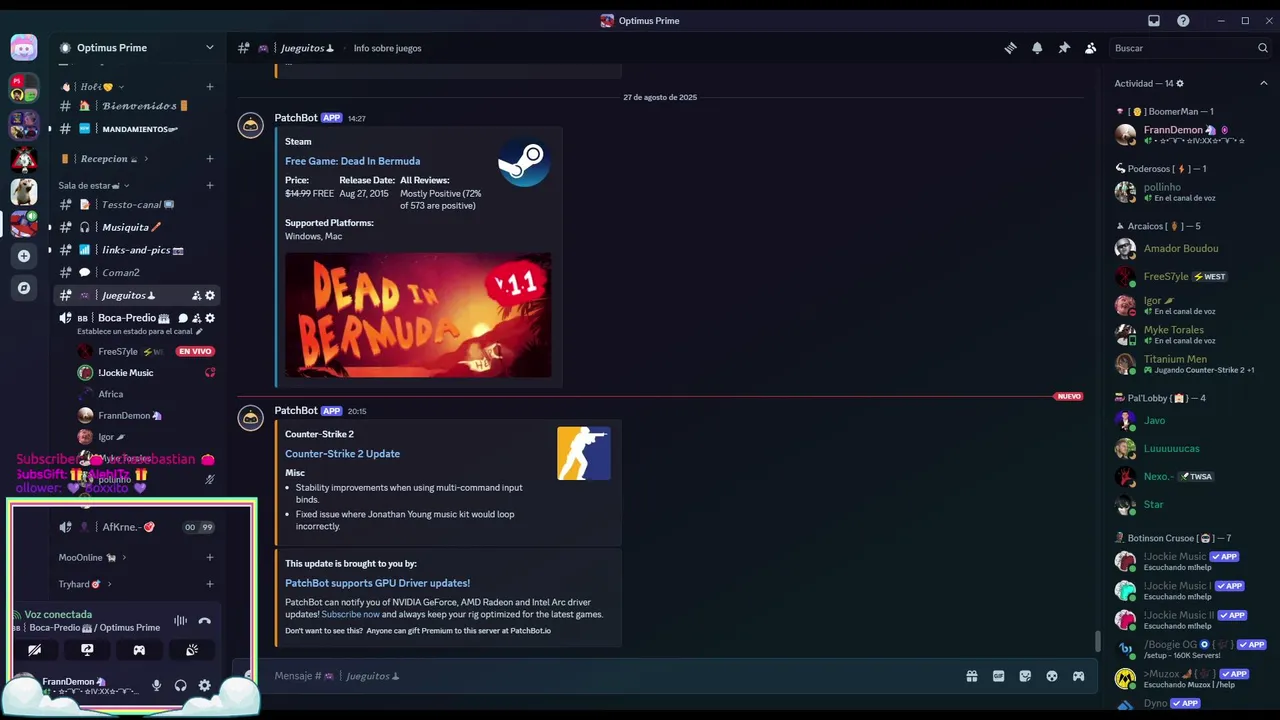
Task: Click the Subscribe now link
Action: click(x=350, y=614)
